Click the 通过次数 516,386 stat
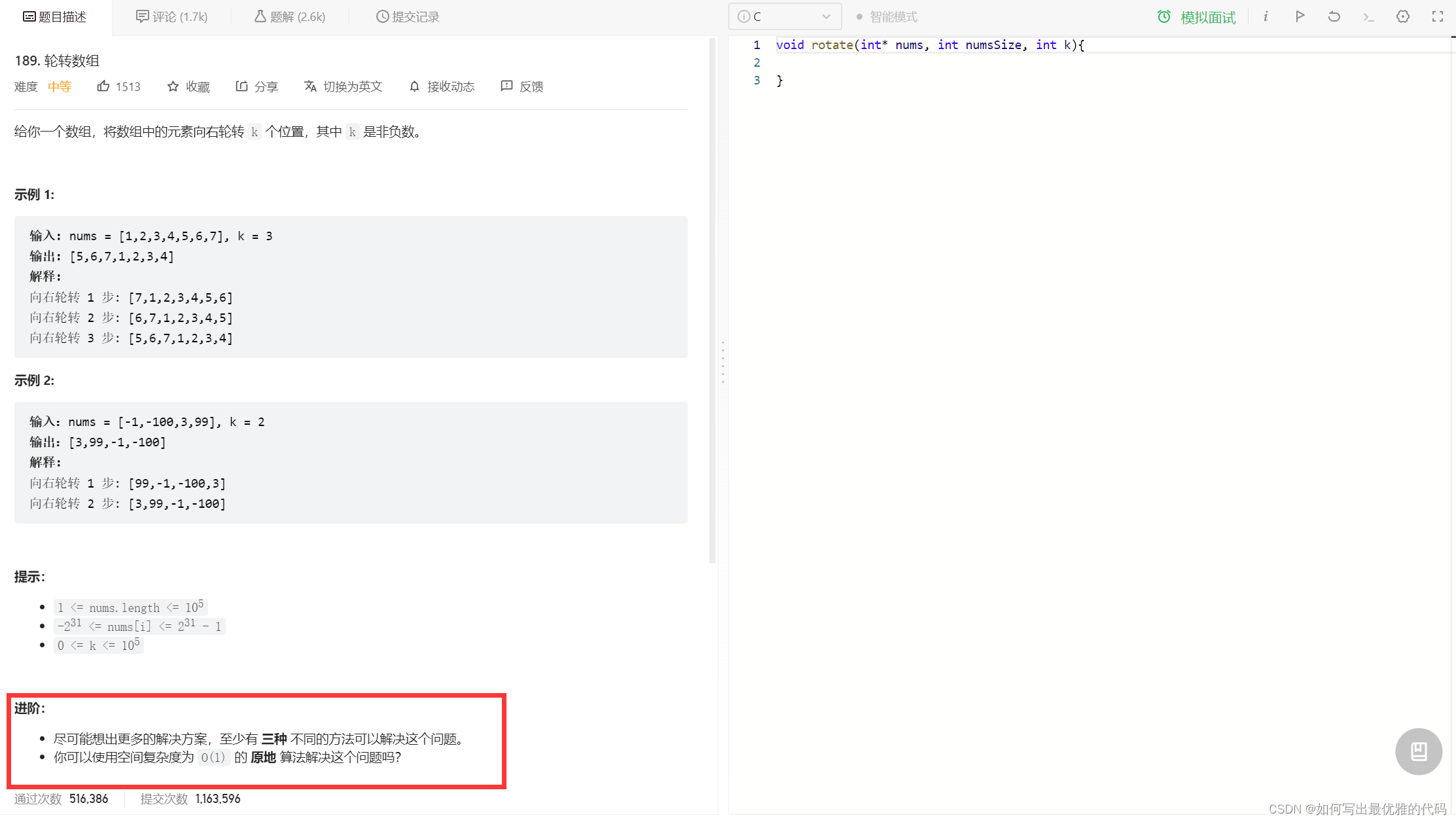The width and height of the screenshot is (1456, 822). (x=62, y=798)
